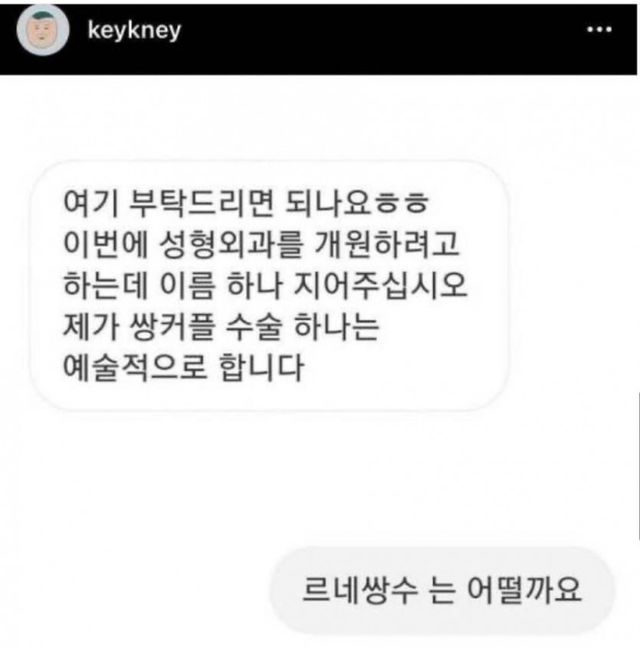Click the line '여기 부탁드리면 되나요ㅎㅎ'
The width and height of the screenshot is (640, 647).
coord(246,203)
